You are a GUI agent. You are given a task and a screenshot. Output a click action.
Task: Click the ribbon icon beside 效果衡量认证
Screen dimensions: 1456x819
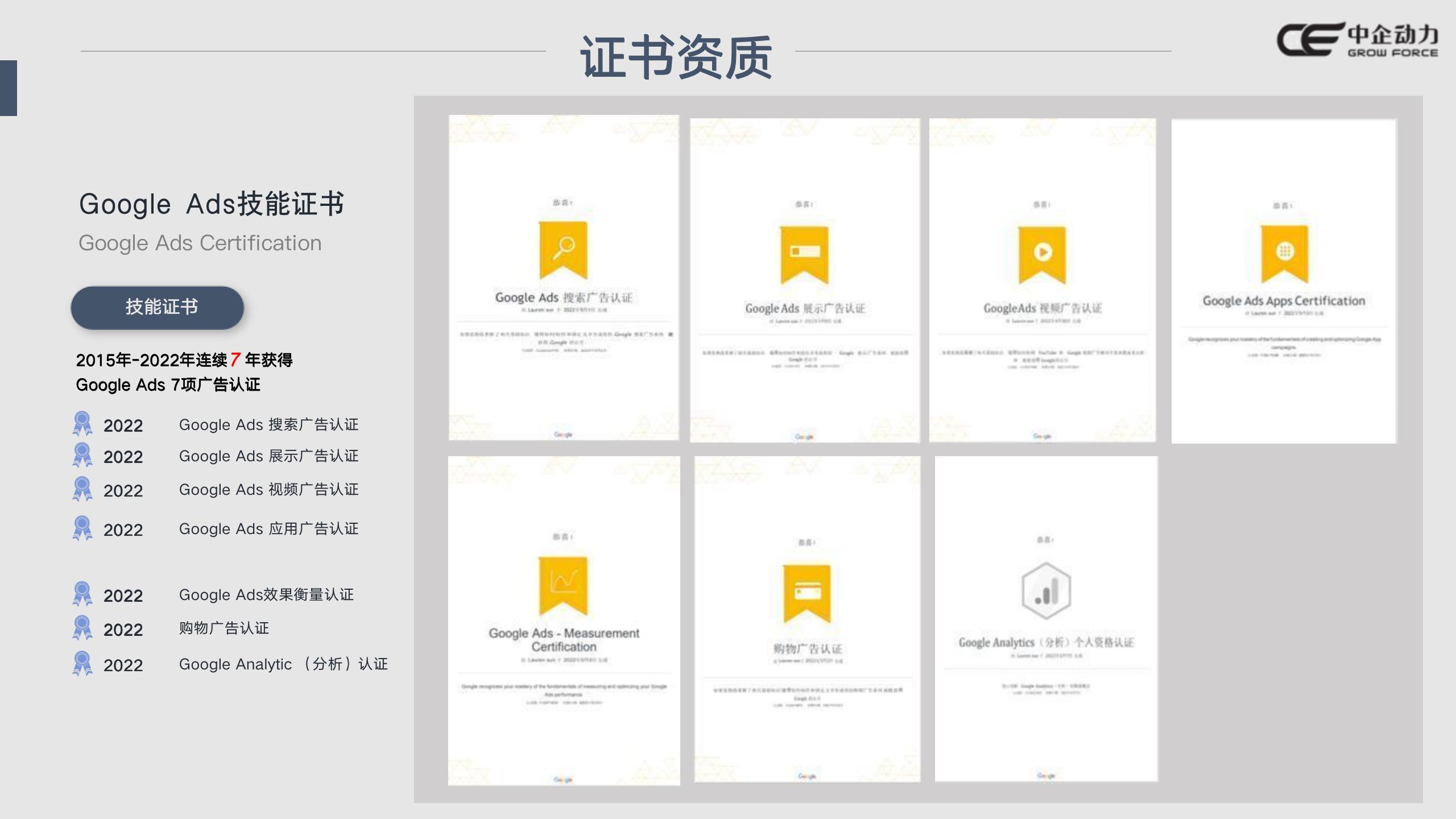pos(82,594)
